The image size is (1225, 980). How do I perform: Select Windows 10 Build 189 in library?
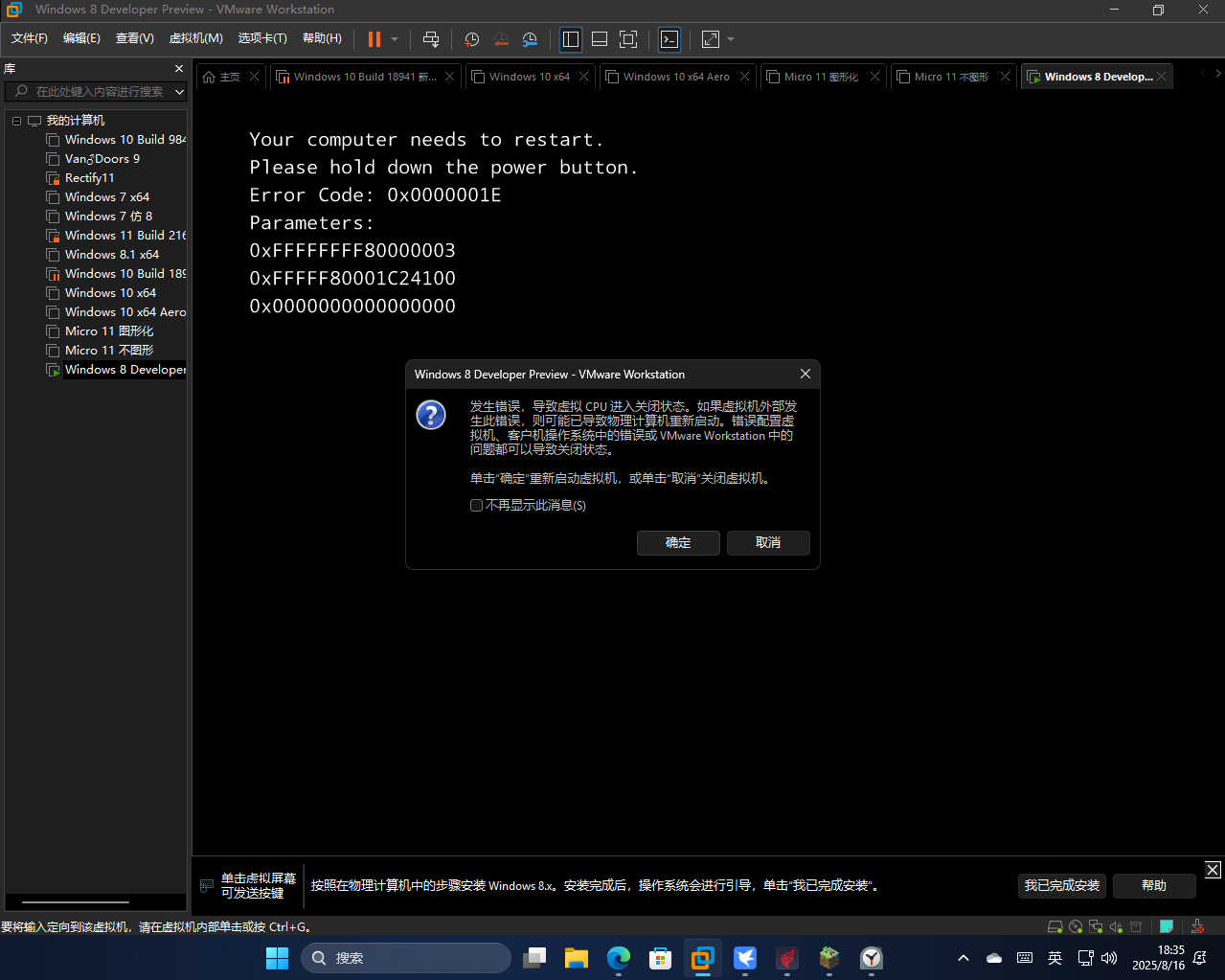point(116,274)
